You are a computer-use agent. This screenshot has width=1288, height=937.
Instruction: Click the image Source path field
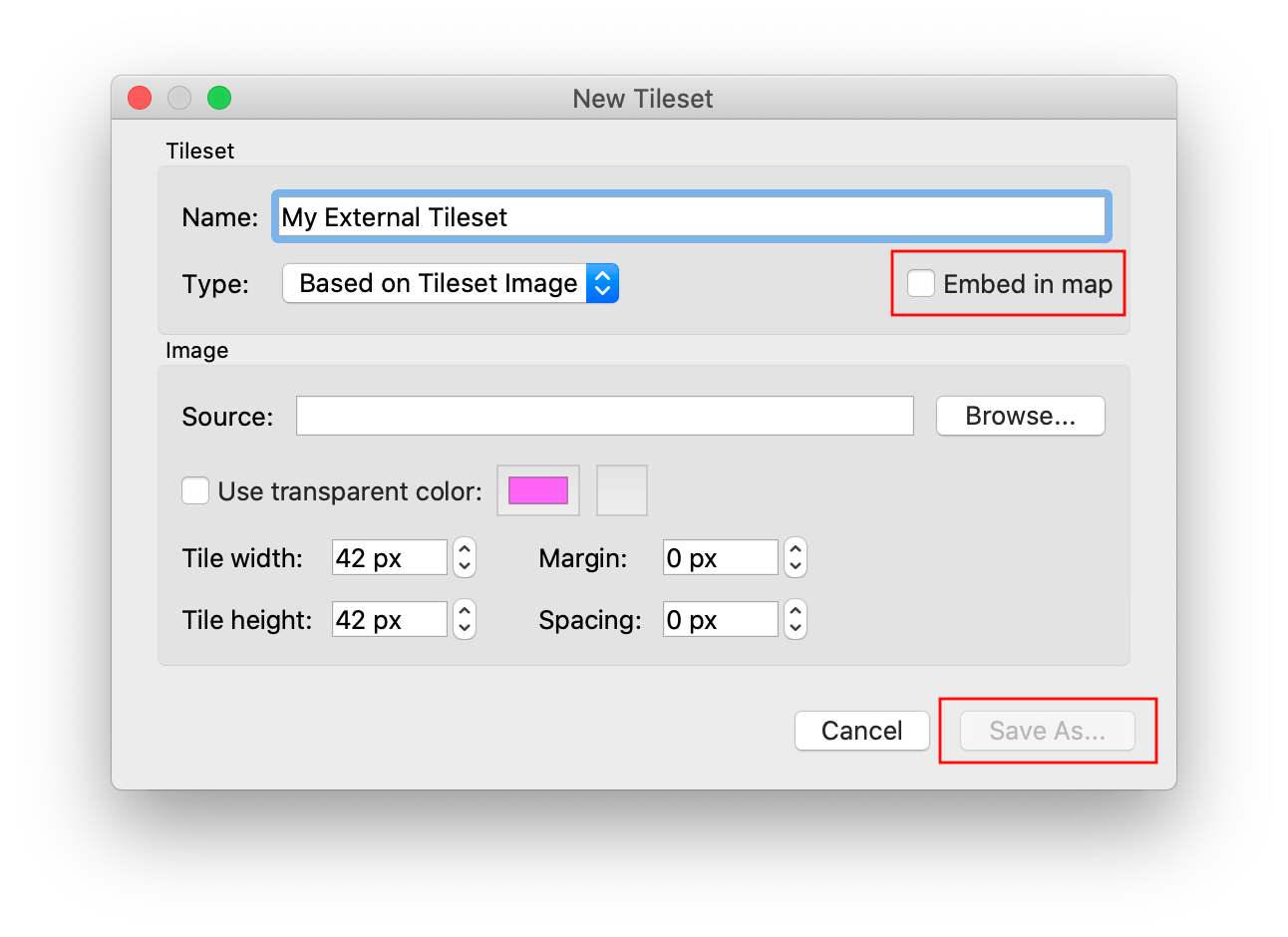click(604, 416)
